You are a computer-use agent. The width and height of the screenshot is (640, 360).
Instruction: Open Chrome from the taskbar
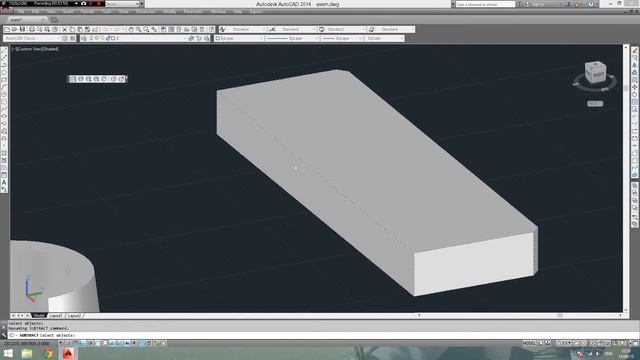pyautogui.click(x=48, y=353)
